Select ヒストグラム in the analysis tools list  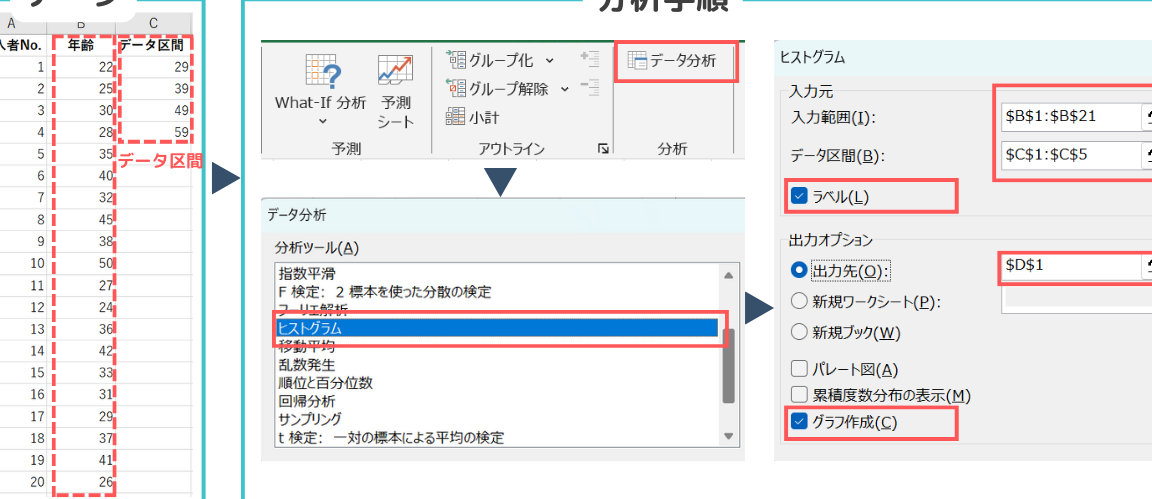click(x=497, y=329)
